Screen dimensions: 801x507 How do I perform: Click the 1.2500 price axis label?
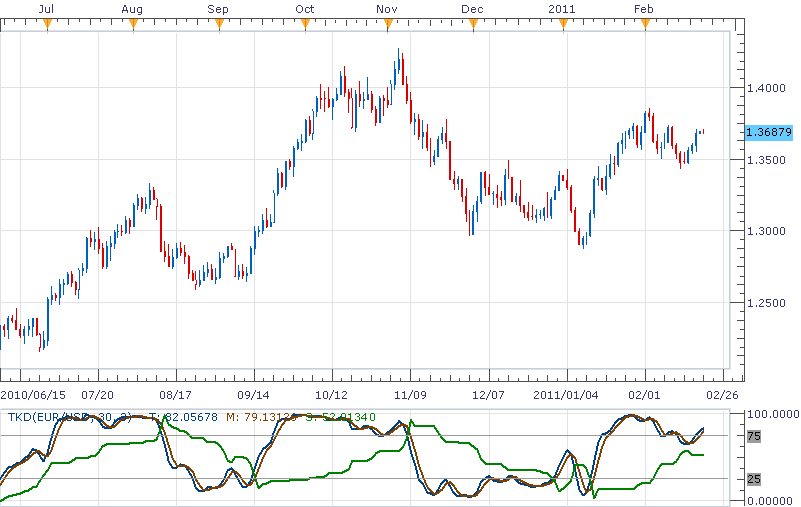tap(766, 304)
